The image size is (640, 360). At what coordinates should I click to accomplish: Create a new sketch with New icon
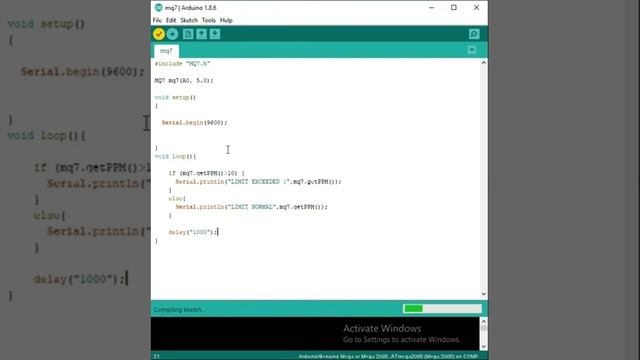pos(188,34)
